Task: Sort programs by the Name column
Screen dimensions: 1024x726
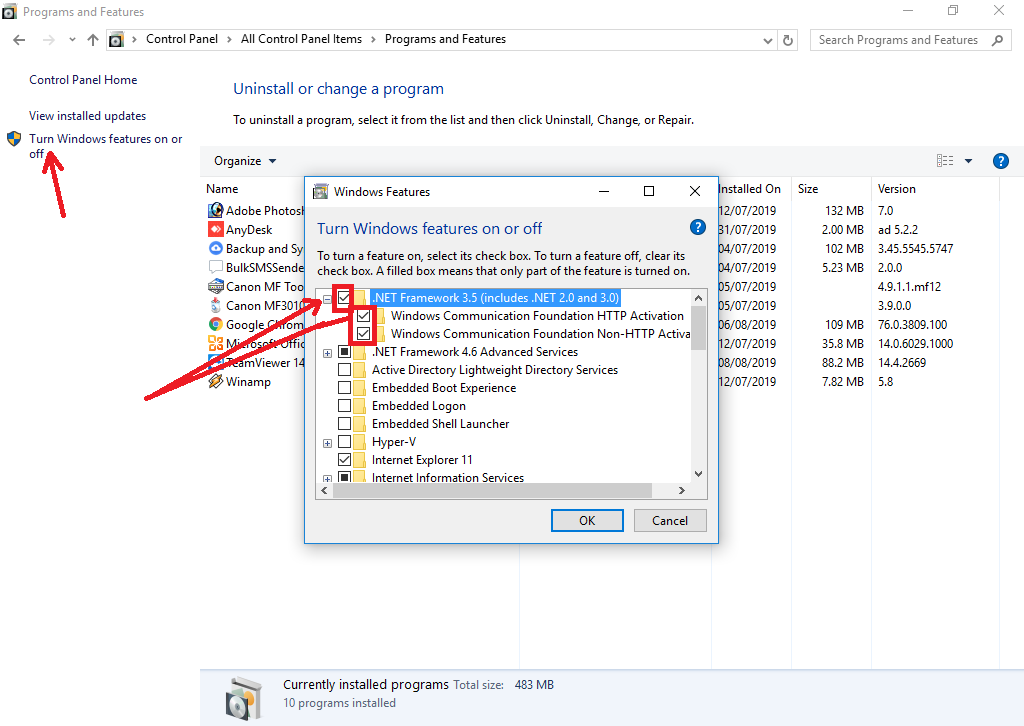Action: [222, 189]
